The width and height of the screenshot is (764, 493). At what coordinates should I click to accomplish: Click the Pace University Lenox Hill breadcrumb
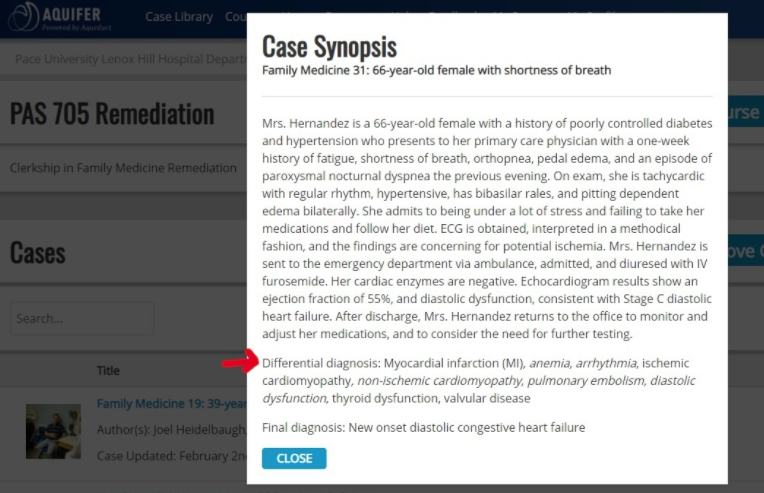pyautogui.click(x=130, y=59)
